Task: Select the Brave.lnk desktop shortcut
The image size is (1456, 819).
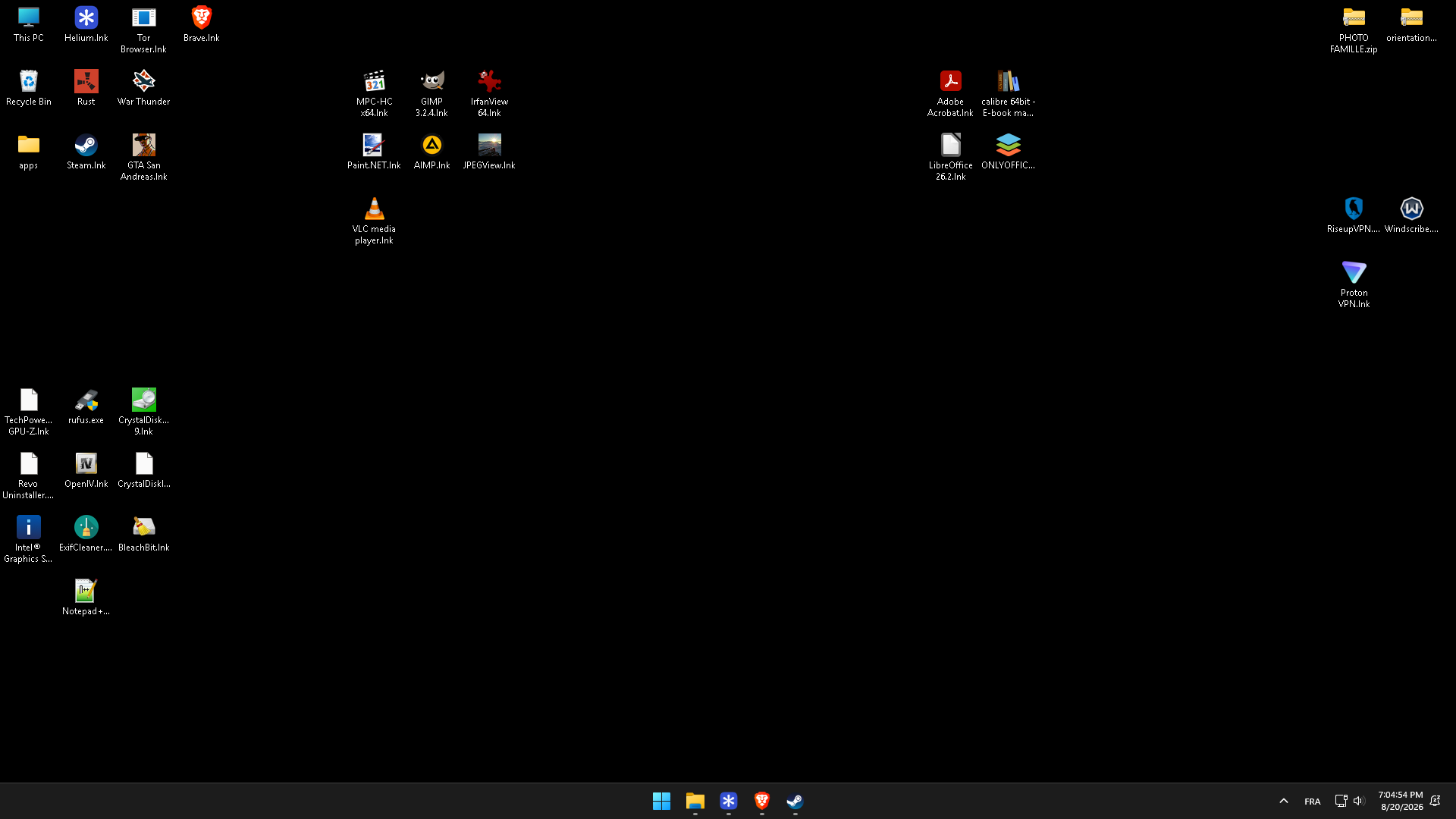Action: tap(201, 24)
